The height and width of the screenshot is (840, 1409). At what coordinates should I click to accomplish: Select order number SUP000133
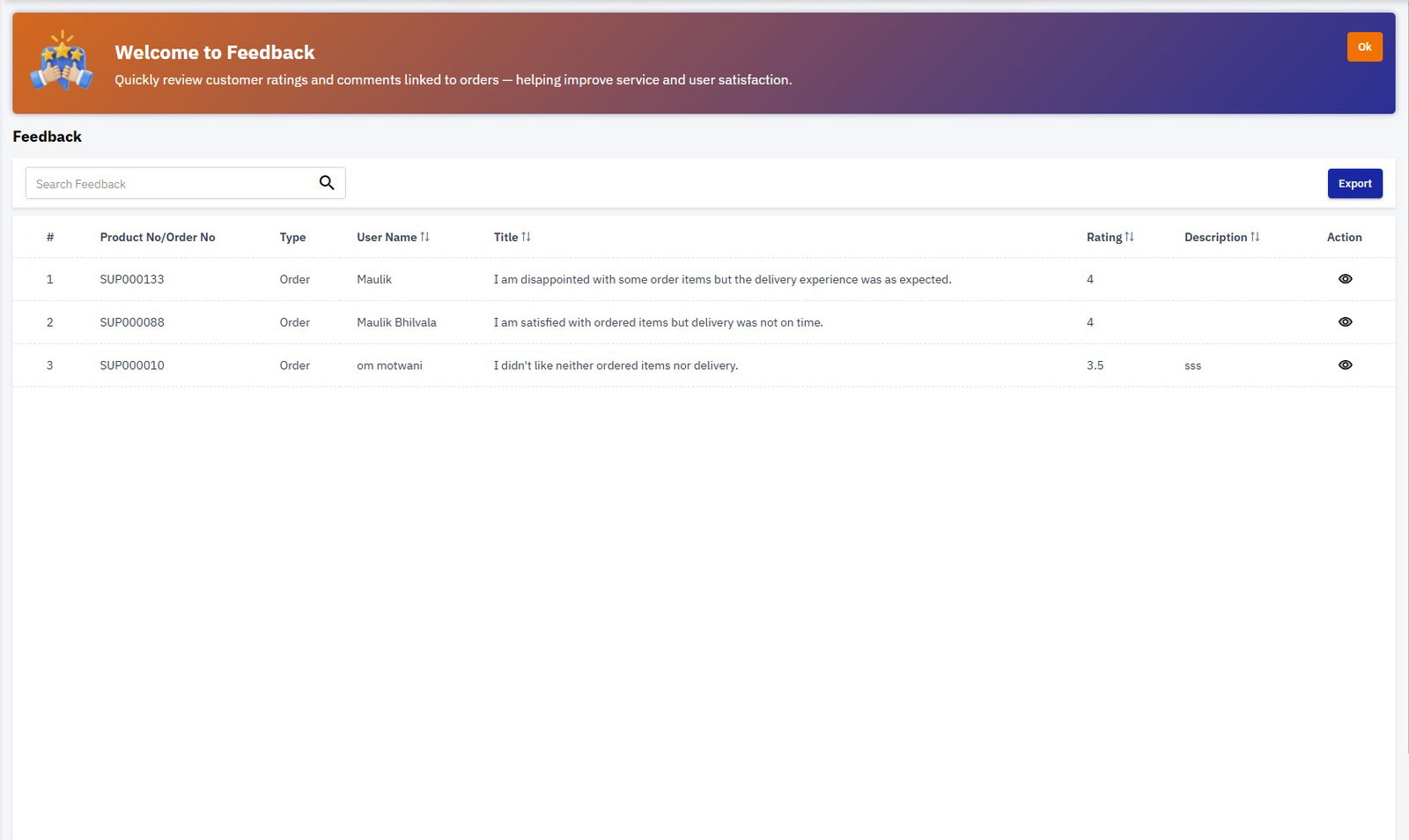pyautogui.click(x=132, y=279)
